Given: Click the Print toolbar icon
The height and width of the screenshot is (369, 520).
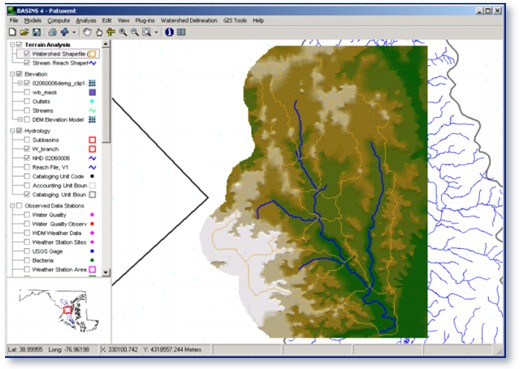Looking at the screenshot, I should pos(52,32).
